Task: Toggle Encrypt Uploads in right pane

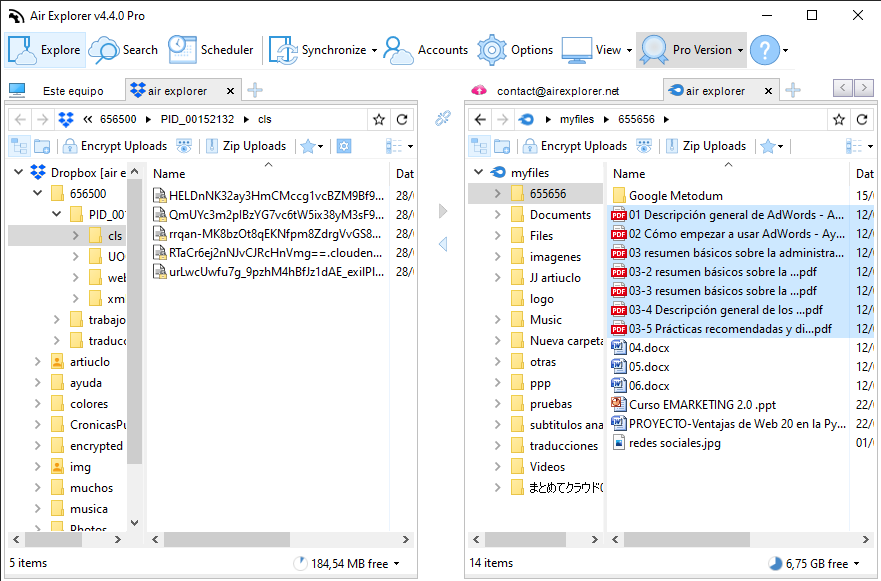Action: (x=575, y=146)
